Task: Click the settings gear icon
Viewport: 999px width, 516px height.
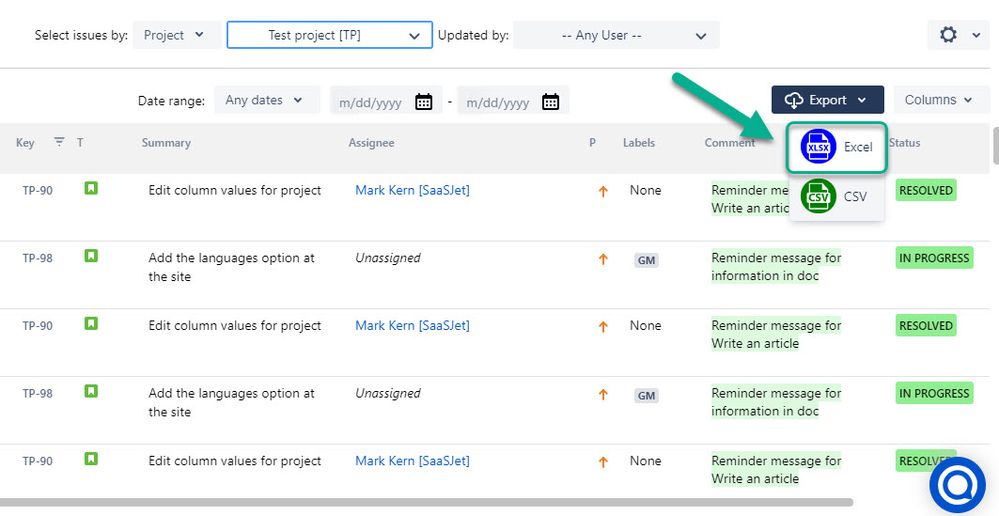Action: (949, 35)
